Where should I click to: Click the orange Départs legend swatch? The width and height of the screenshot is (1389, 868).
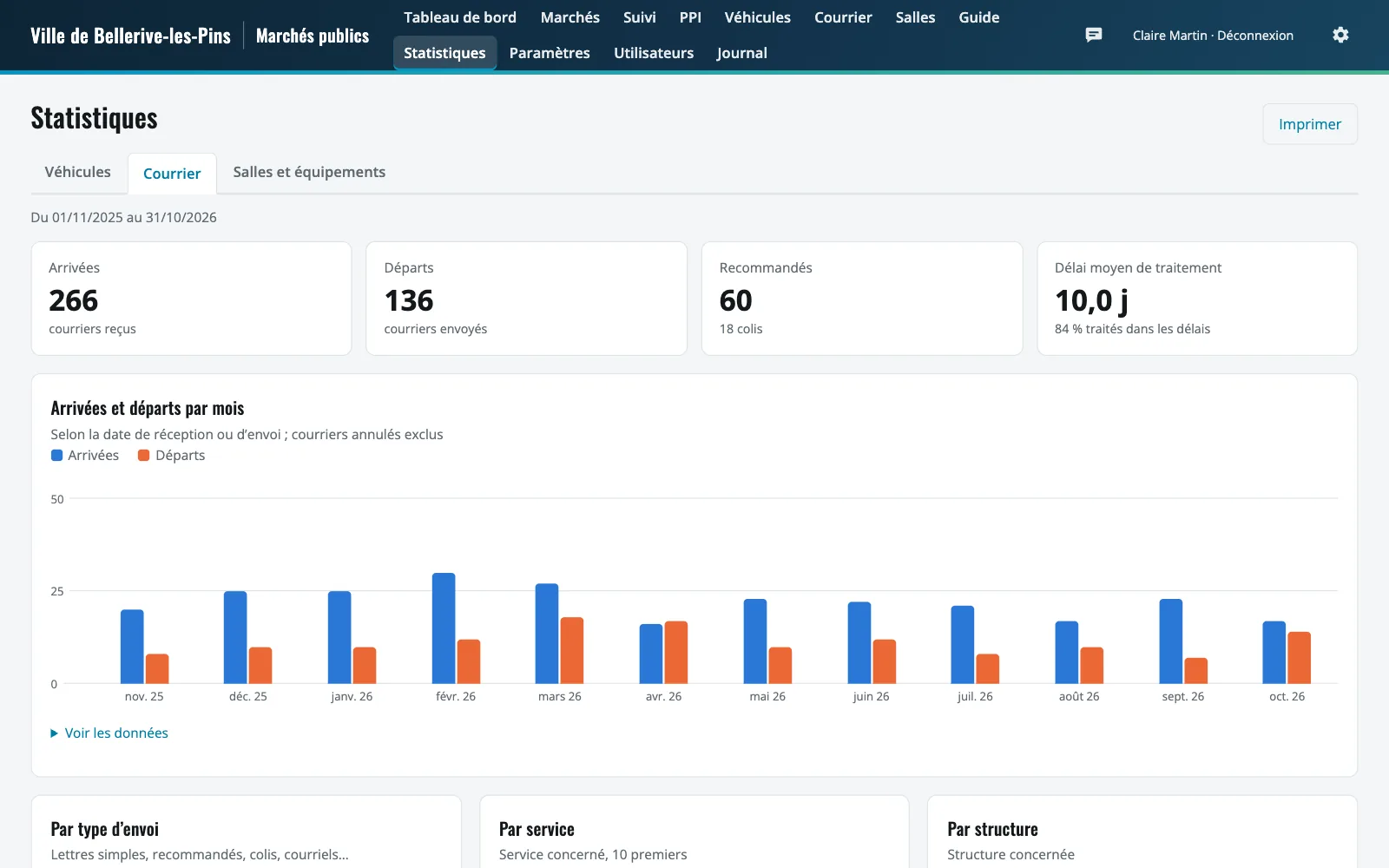[x=144, y=455]
